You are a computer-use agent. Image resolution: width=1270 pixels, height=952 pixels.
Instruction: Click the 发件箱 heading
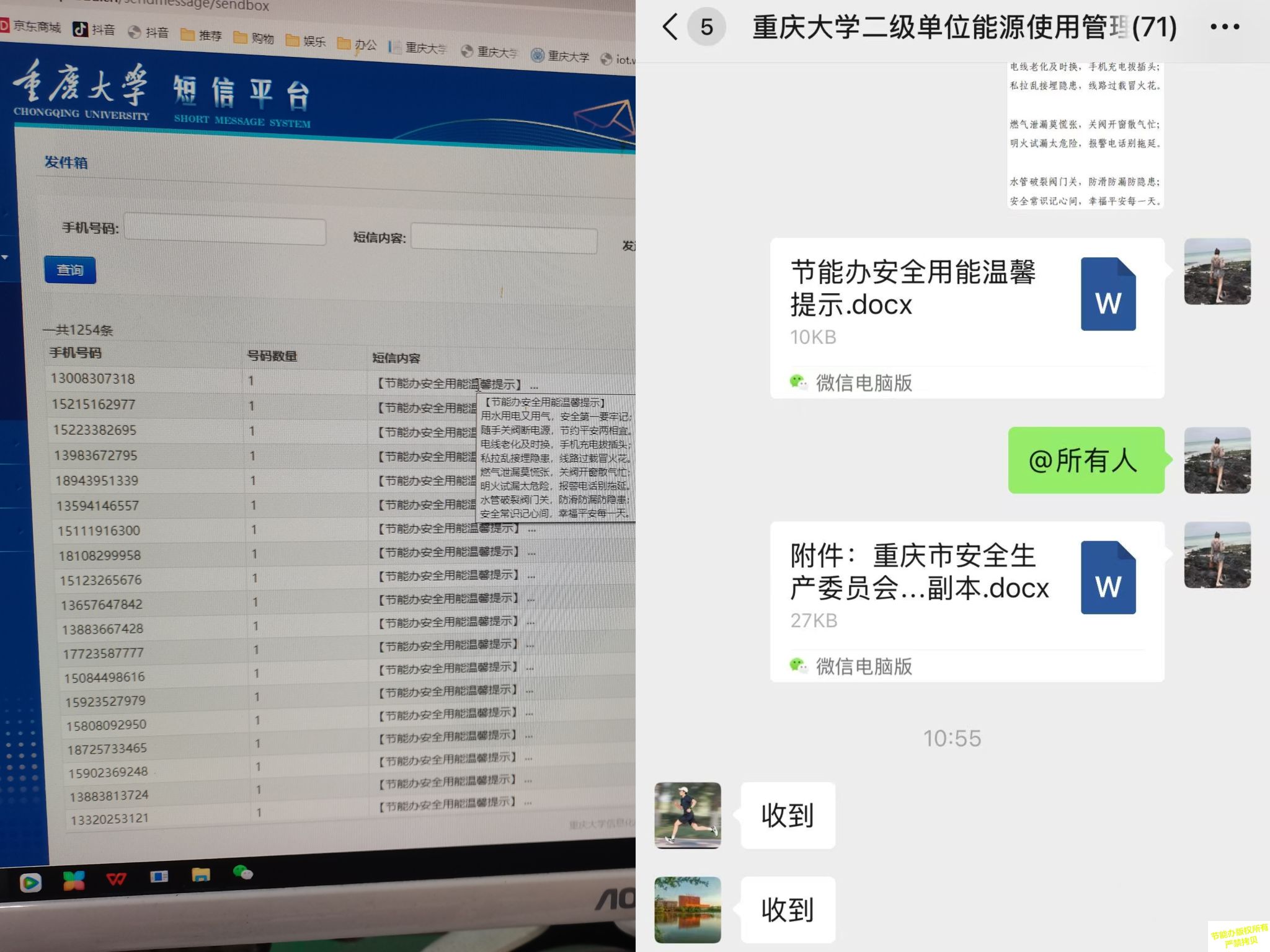66,162
